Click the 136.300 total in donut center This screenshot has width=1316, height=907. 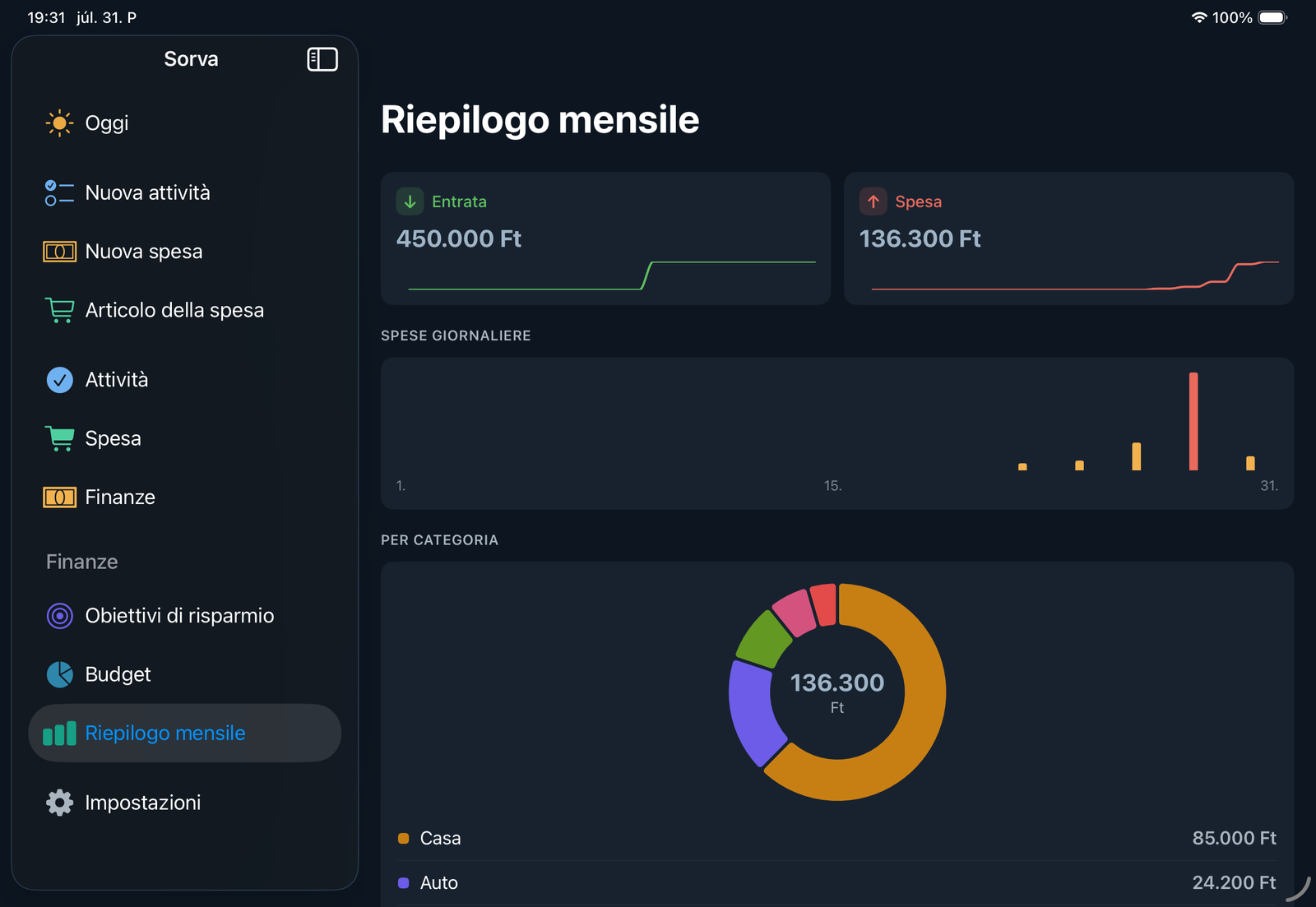click(x=837, y=683)
